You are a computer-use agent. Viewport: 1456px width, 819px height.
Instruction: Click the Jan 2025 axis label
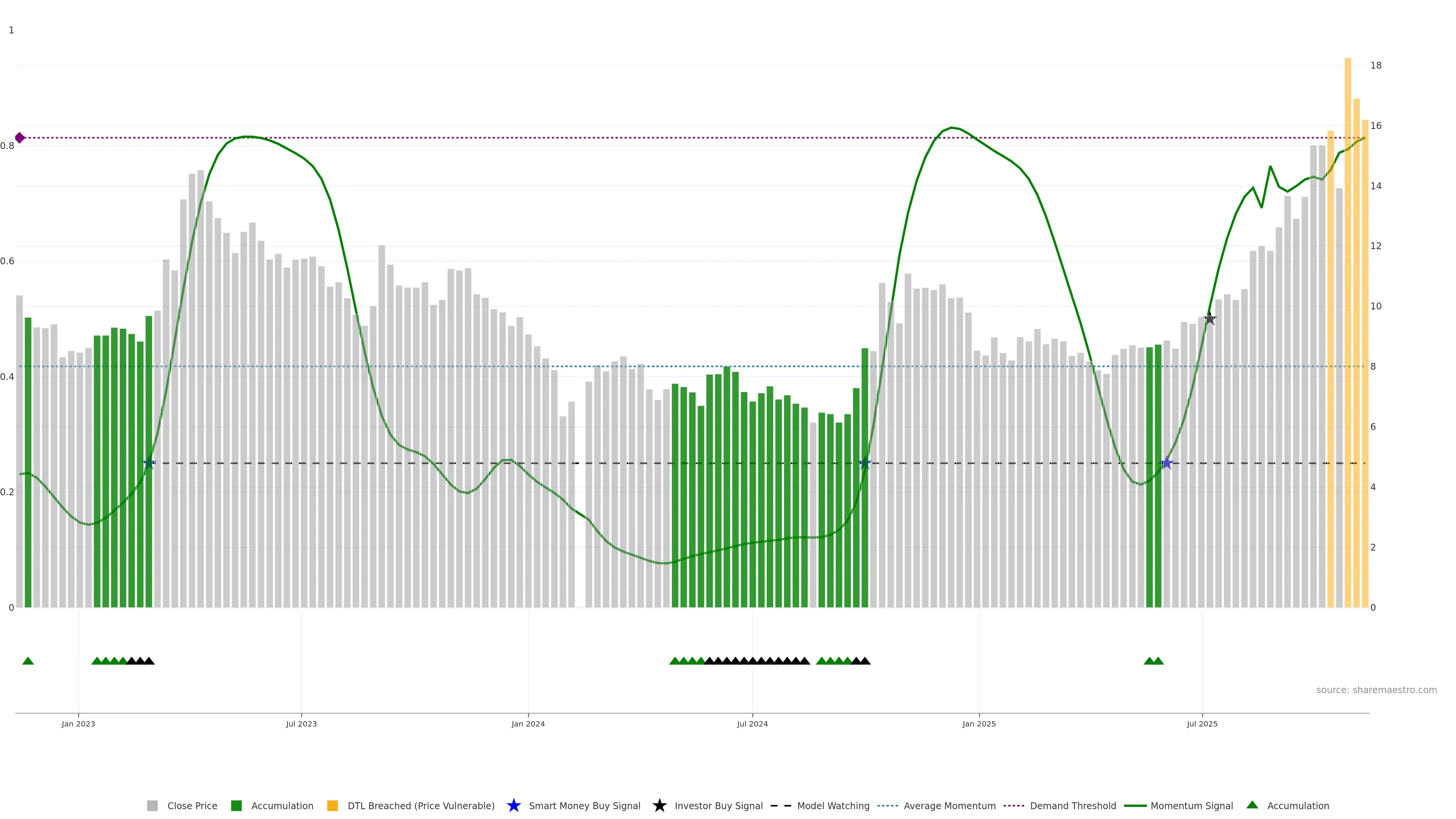pos(979,723)
